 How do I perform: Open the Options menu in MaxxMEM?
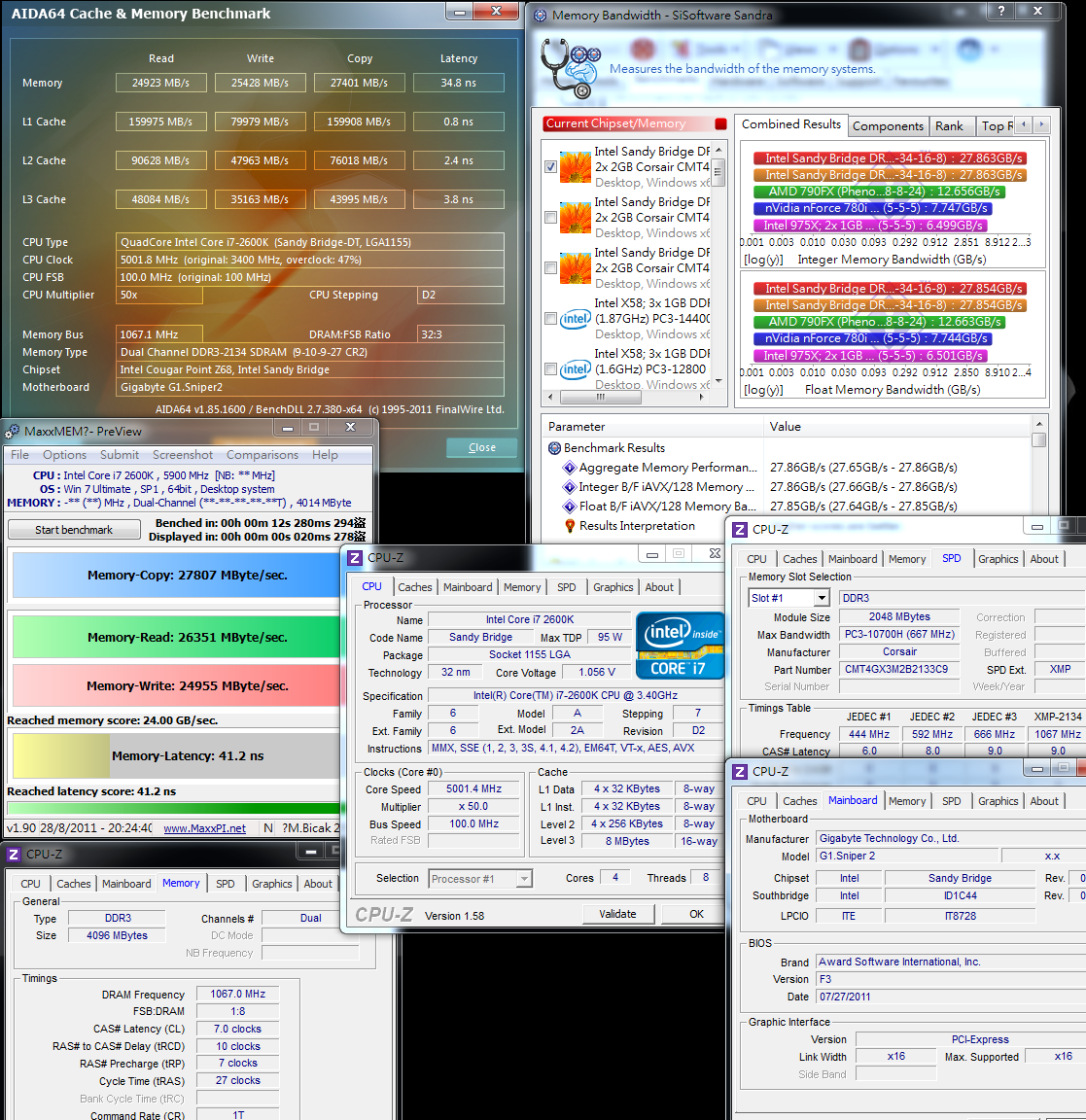coord(64,455)
